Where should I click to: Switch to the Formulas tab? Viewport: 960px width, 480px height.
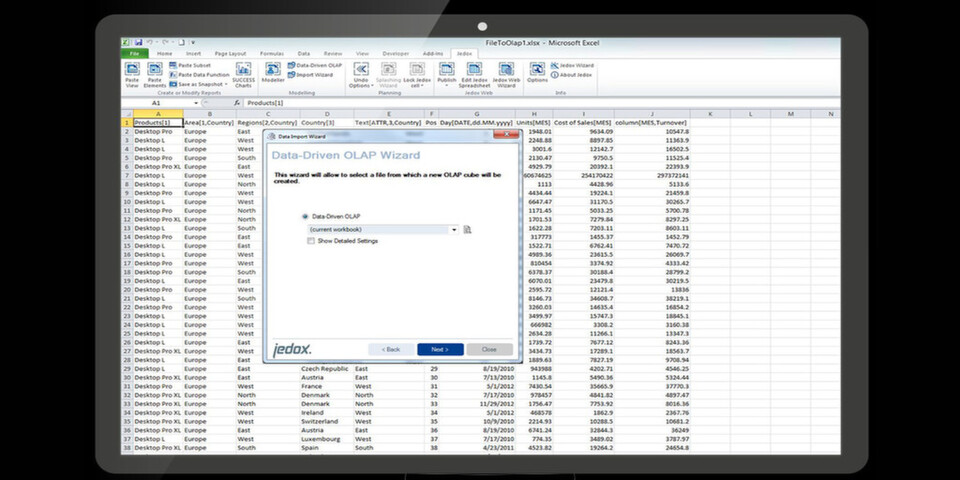tap(271, 53)
